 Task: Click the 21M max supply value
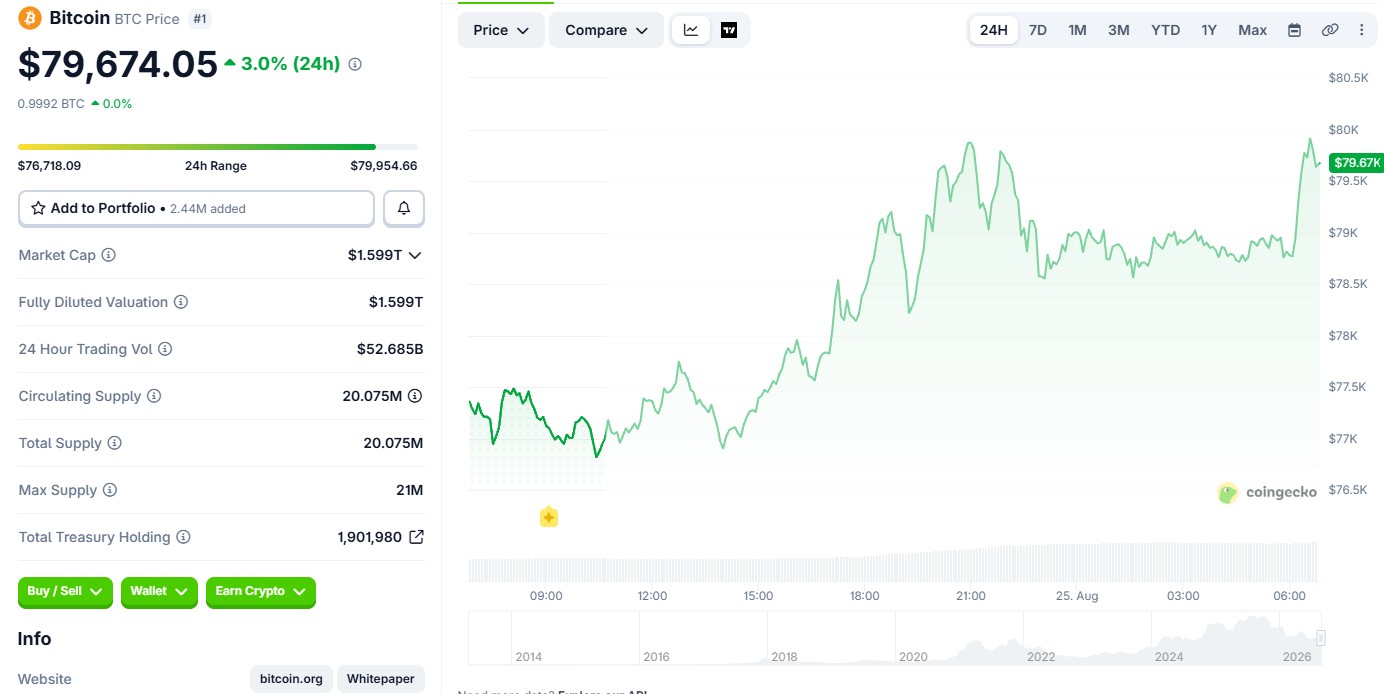coord(409,490)
